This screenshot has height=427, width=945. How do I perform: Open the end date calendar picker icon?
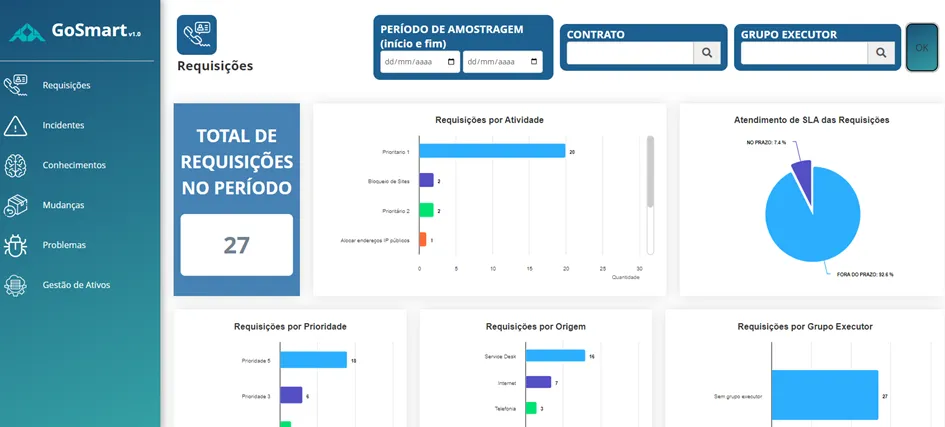534,61
